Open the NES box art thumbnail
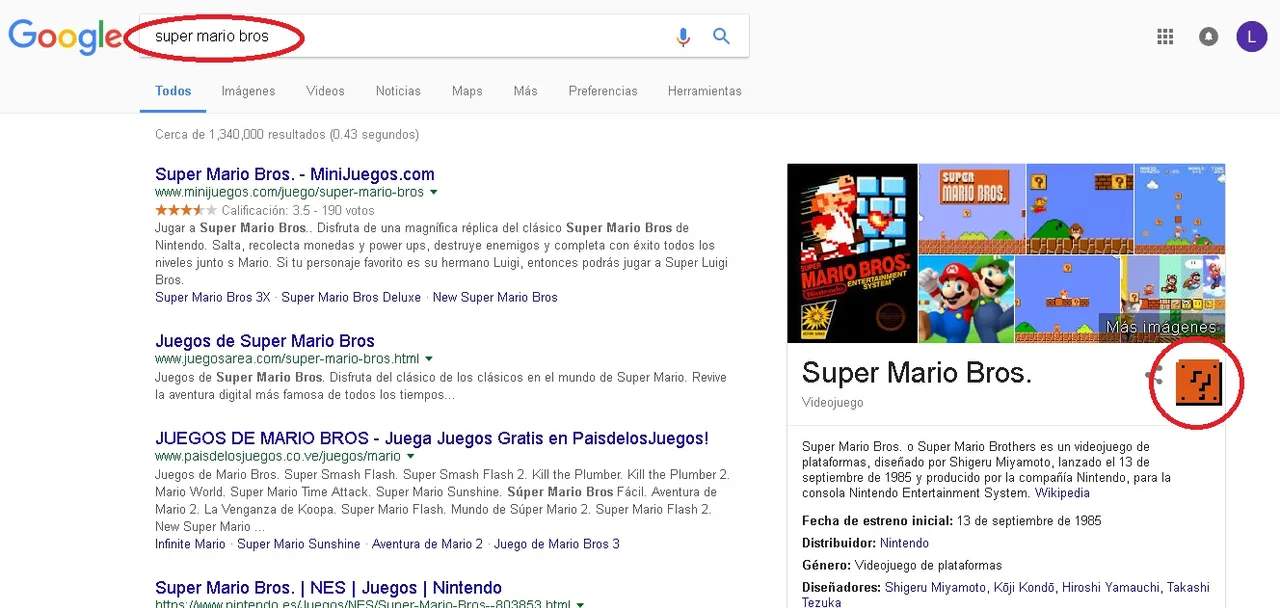The height and width of the screenshot is (608, 1280). pos(852,253)
